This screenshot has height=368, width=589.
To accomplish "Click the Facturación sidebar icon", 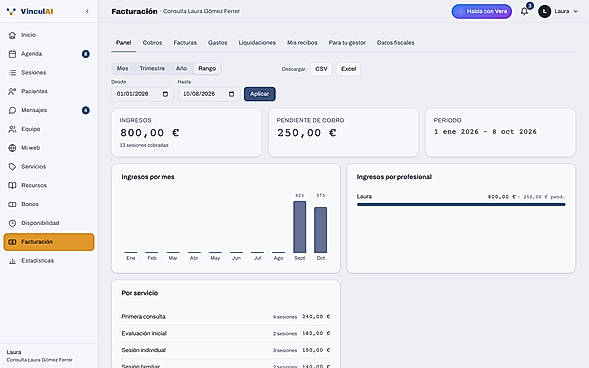I will click(12, 242).
